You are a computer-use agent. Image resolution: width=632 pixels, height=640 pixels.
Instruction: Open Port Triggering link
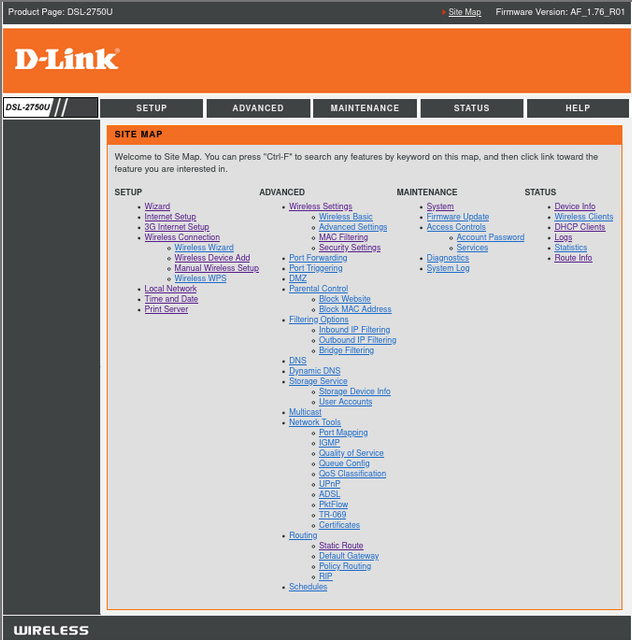[x=316, y=268]
